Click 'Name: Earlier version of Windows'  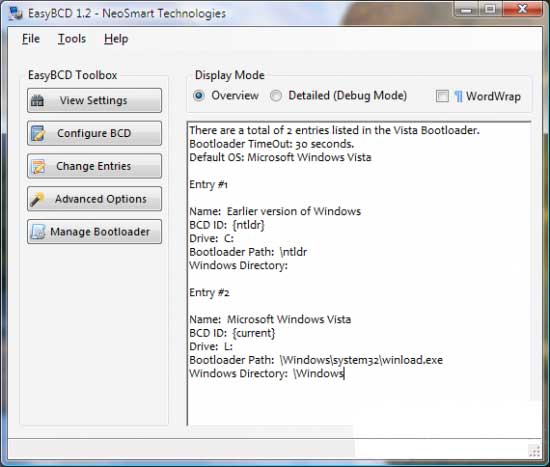[275, 211]
